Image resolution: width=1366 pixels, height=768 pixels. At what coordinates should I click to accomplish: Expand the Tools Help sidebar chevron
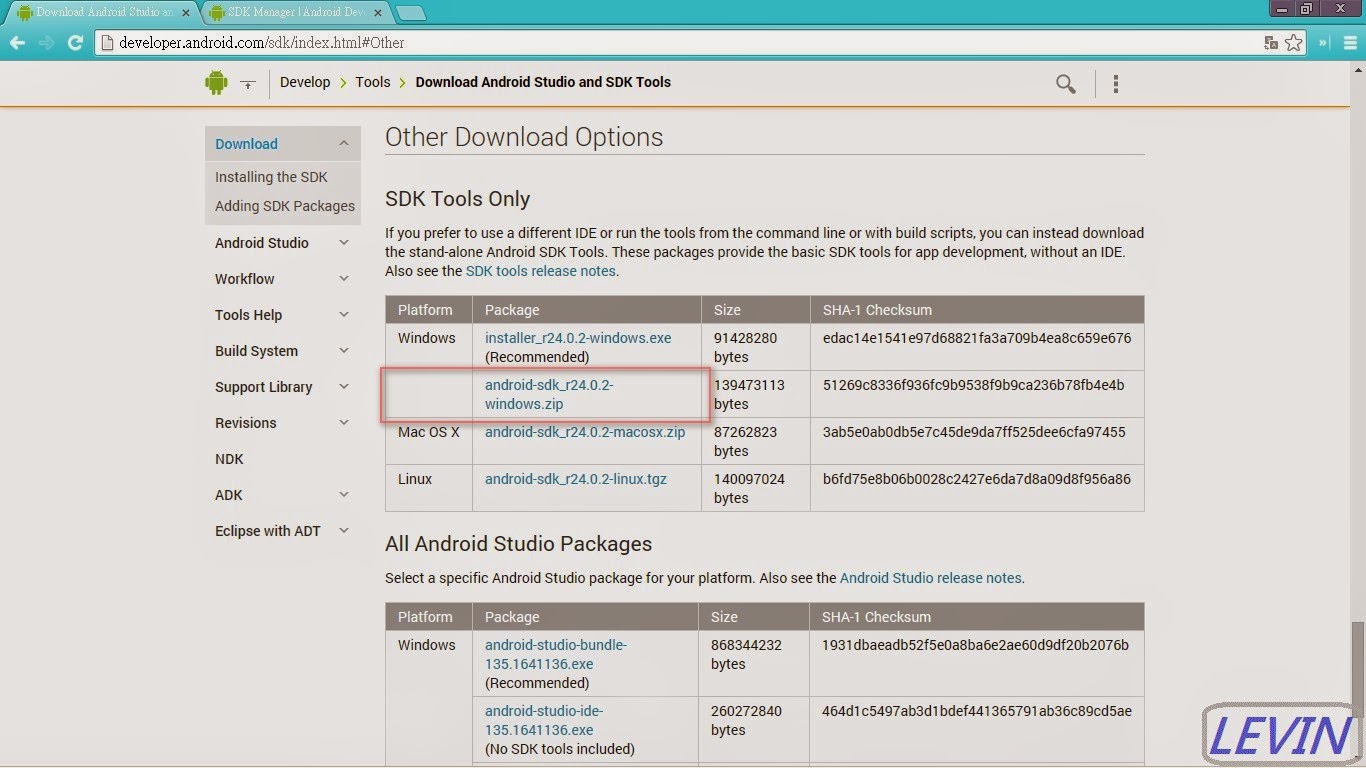point(343,315)
